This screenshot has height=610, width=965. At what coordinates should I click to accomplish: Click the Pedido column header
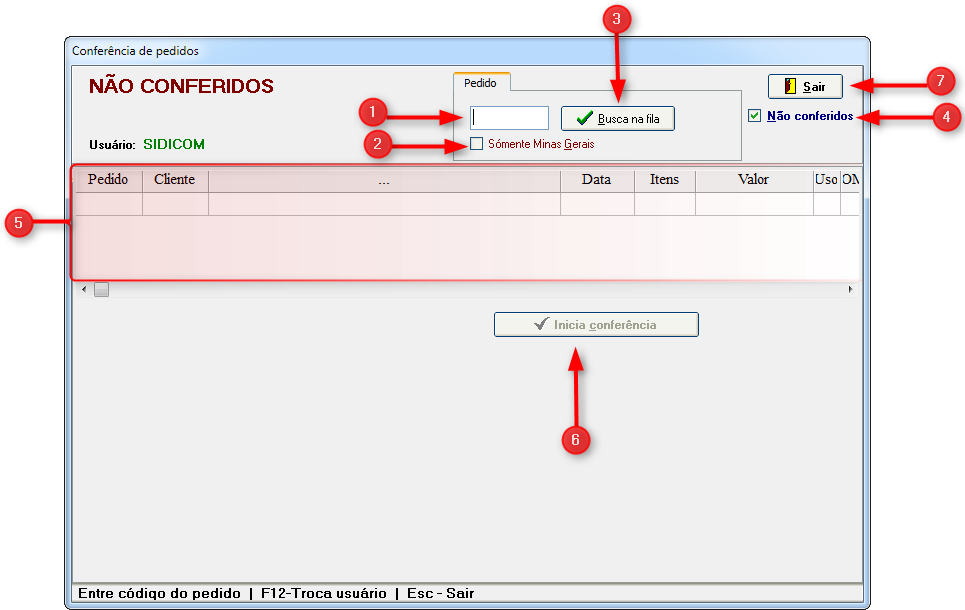[x=108, y=180]
